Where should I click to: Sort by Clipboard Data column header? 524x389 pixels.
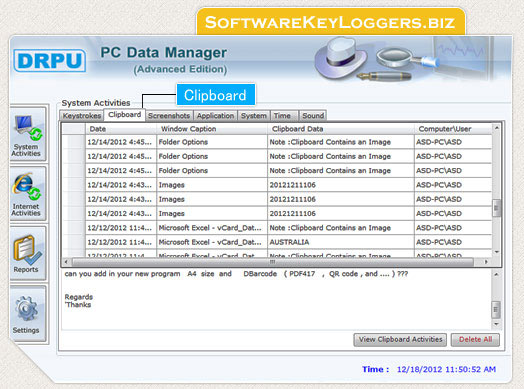pyautogui.click(x=341, y=129)
